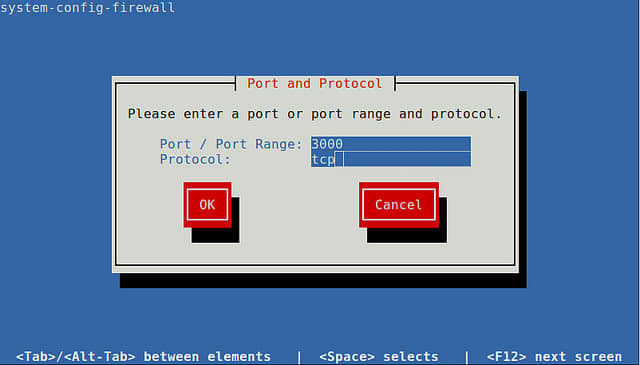The width and height of the screenshot is (640, 365).
Task: Click the tcp text in the protocol field
Action: [323, 159]
